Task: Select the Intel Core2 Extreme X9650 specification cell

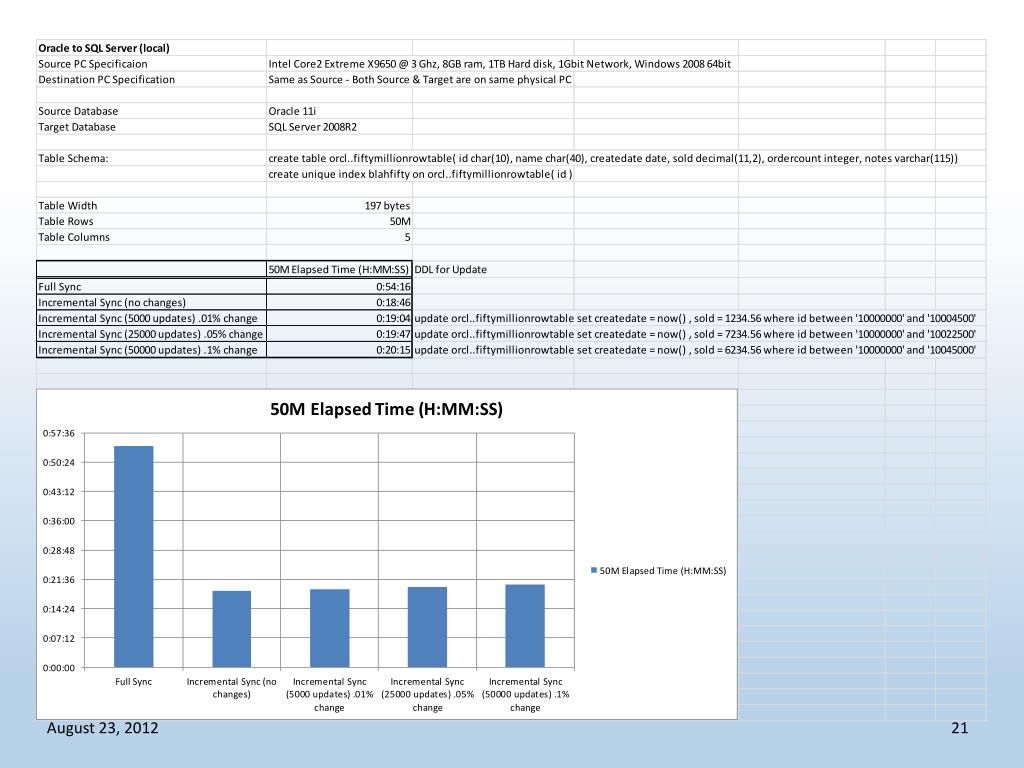Action: pos(500,64)
